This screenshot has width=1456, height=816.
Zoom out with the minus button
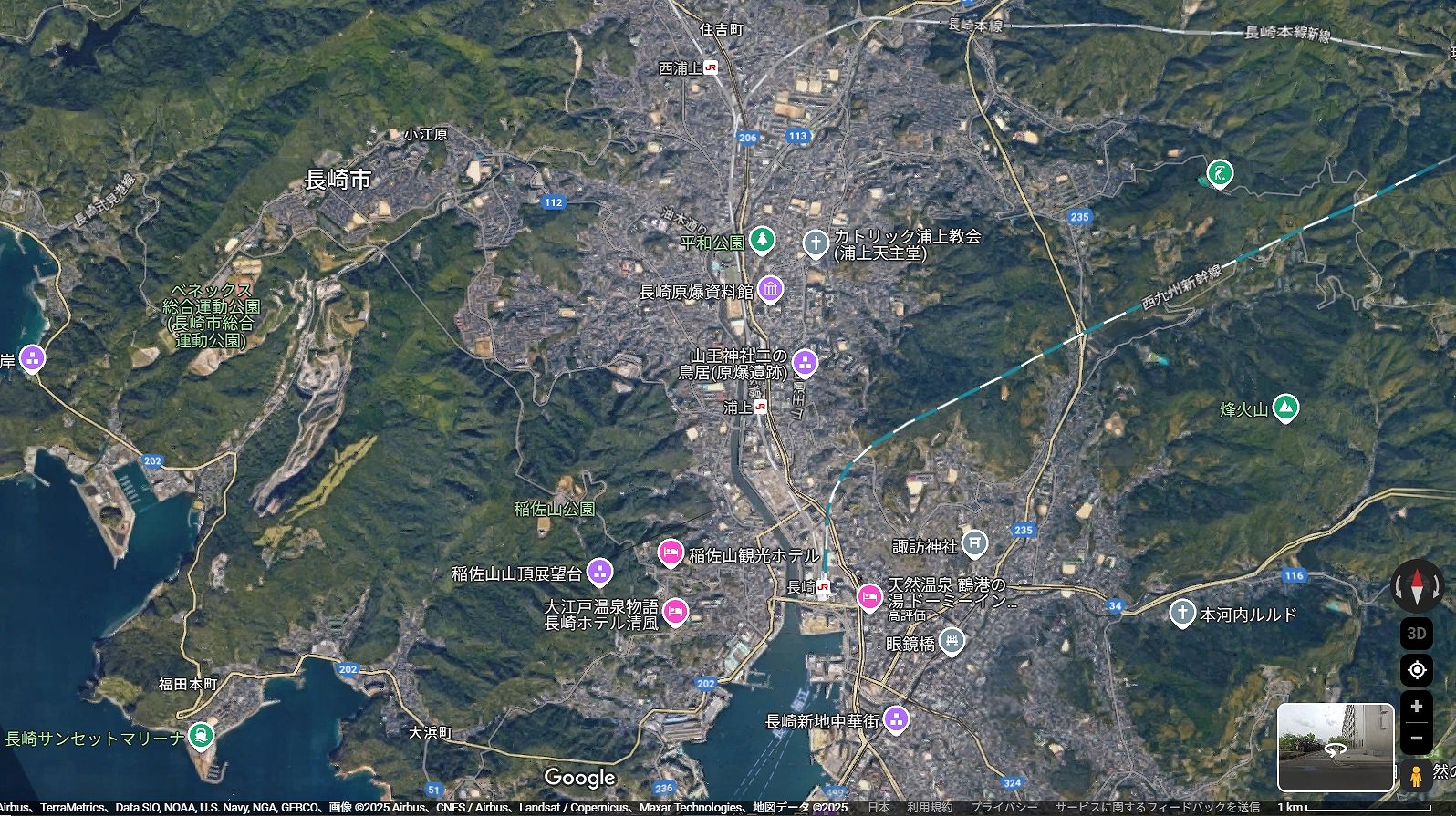coord(1417,738)
